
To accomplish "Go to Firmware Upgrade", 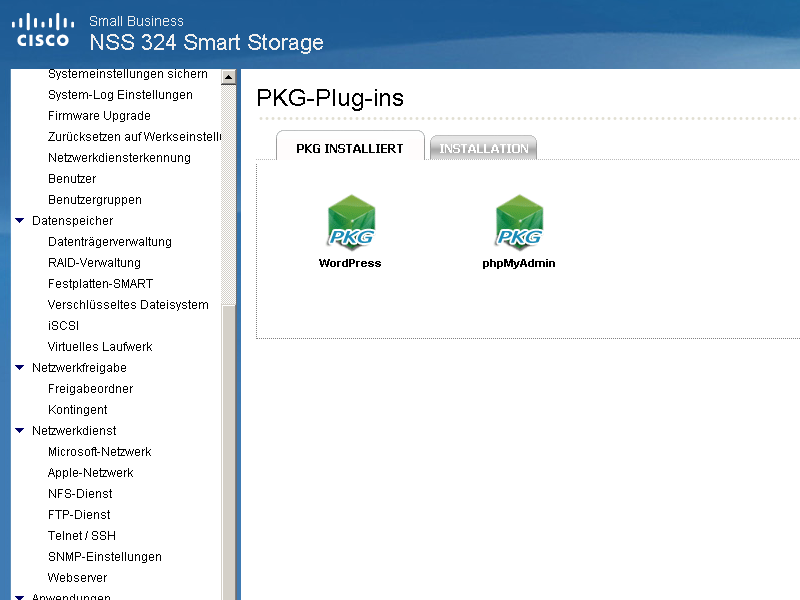I will (x=99, y=116).
